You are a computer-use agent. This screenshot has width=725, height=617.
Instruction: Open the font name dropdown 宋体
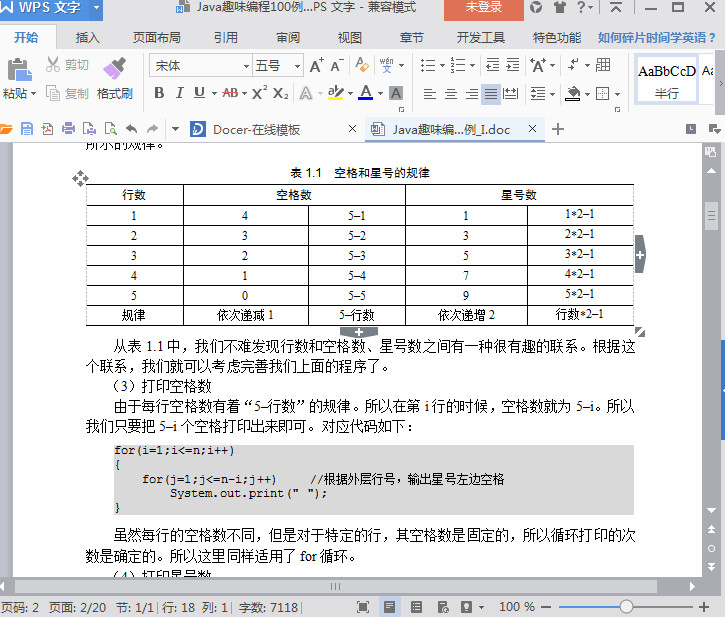(246, 66)
